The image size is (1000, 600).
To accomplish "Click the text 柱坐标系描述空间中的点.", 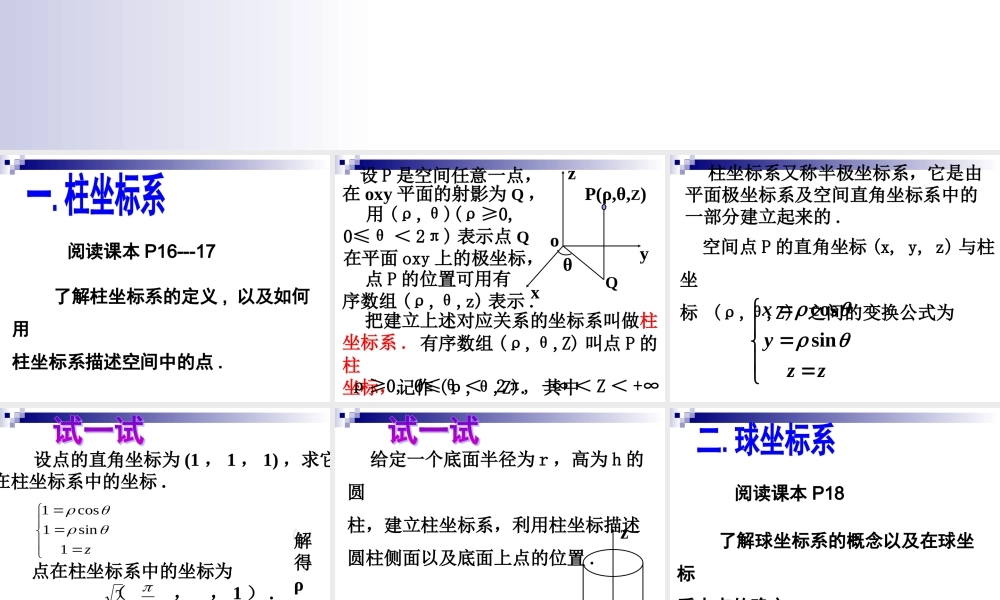I will click(x=117, y=362).
